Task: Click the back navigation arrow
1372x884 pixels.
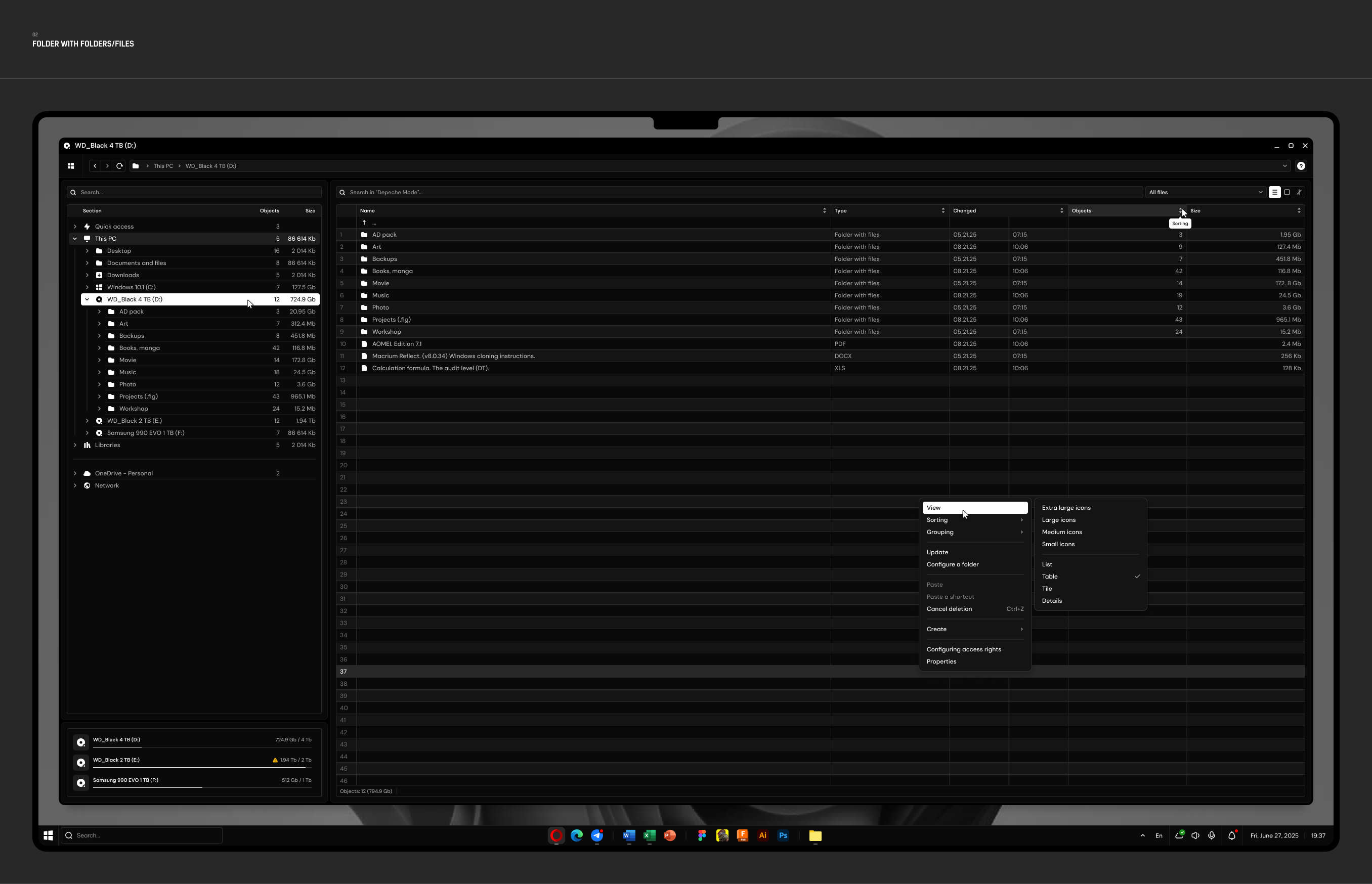Action: click(x=95, y=166)
